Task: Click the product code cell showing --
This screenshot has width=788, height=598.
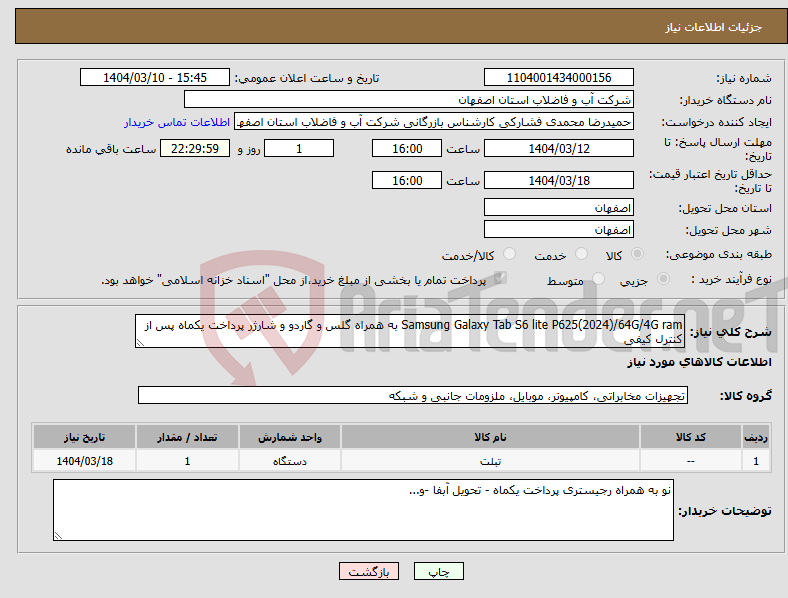Action: coord(691,460)
